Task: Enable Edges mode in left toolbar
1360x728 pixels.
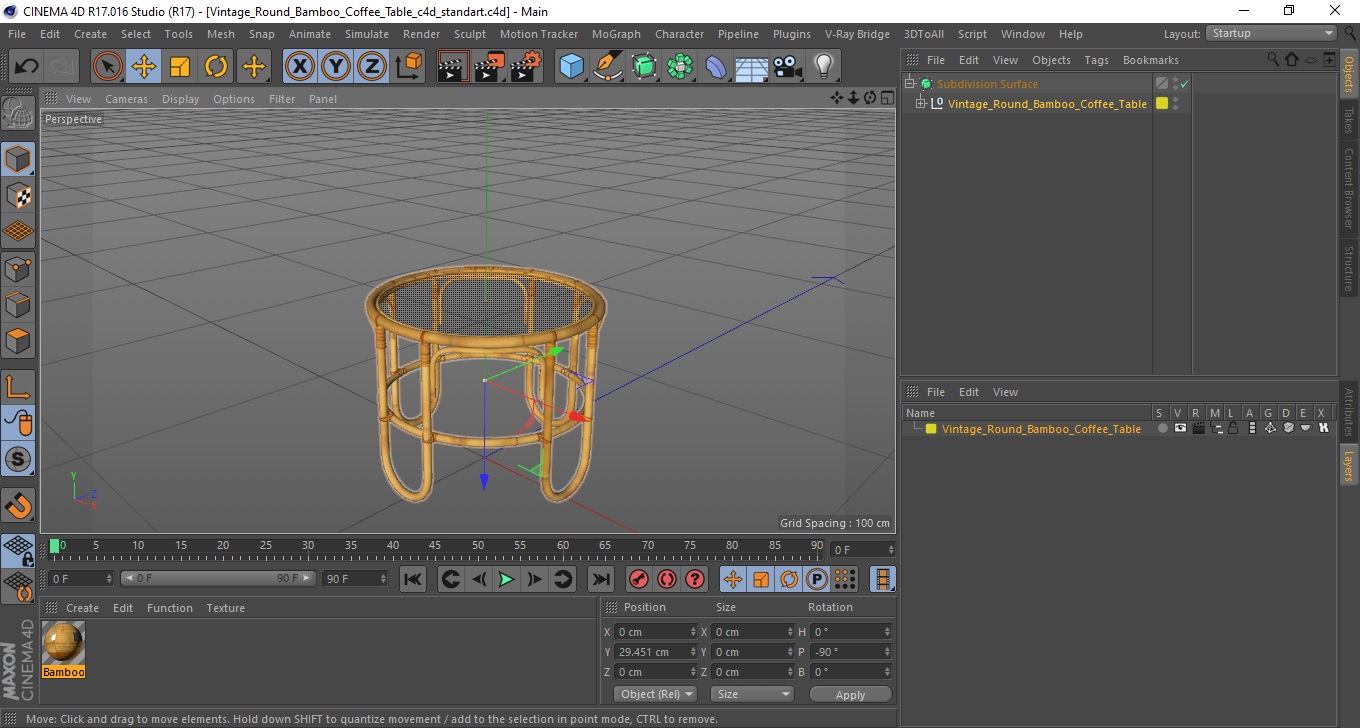Action: tap(18, 304)
